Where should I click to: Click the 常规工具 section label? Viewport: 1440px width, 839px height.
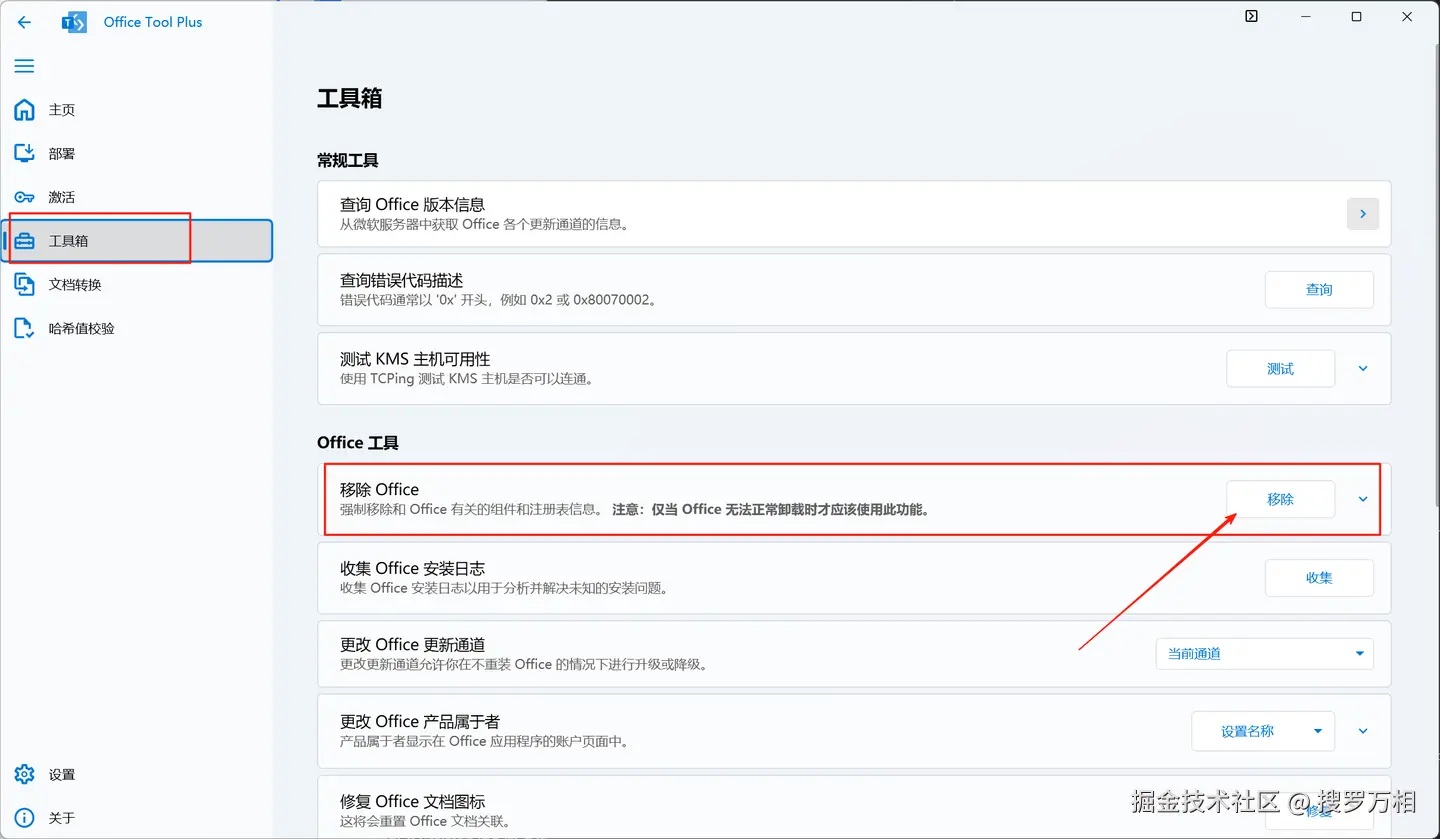click(347, 160)
